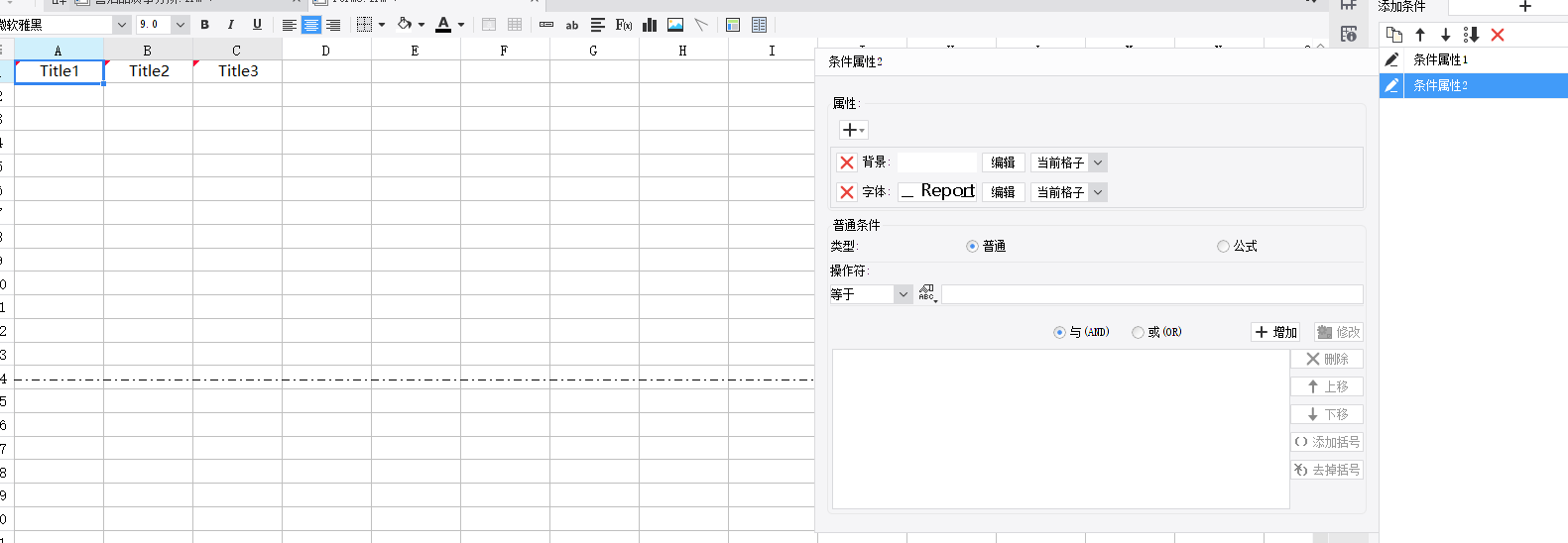This screenshot has width=1568, height=543.
Task: Select 条件属性1 in the condition list
Action: (x=1440, y=59)
